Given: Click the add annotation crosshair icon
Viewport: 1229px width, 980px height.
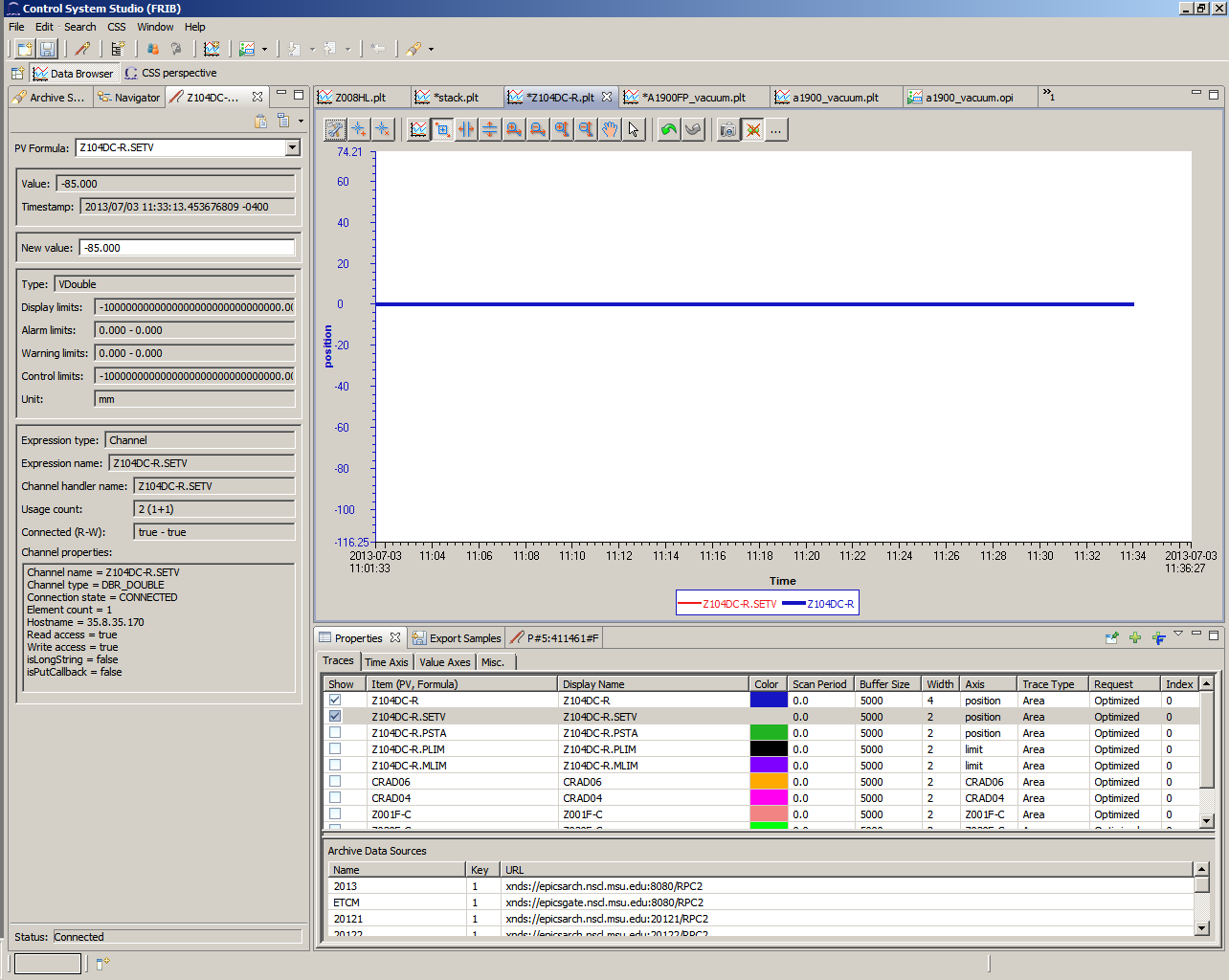Looking at the screenshot, I should pos(359,129).
